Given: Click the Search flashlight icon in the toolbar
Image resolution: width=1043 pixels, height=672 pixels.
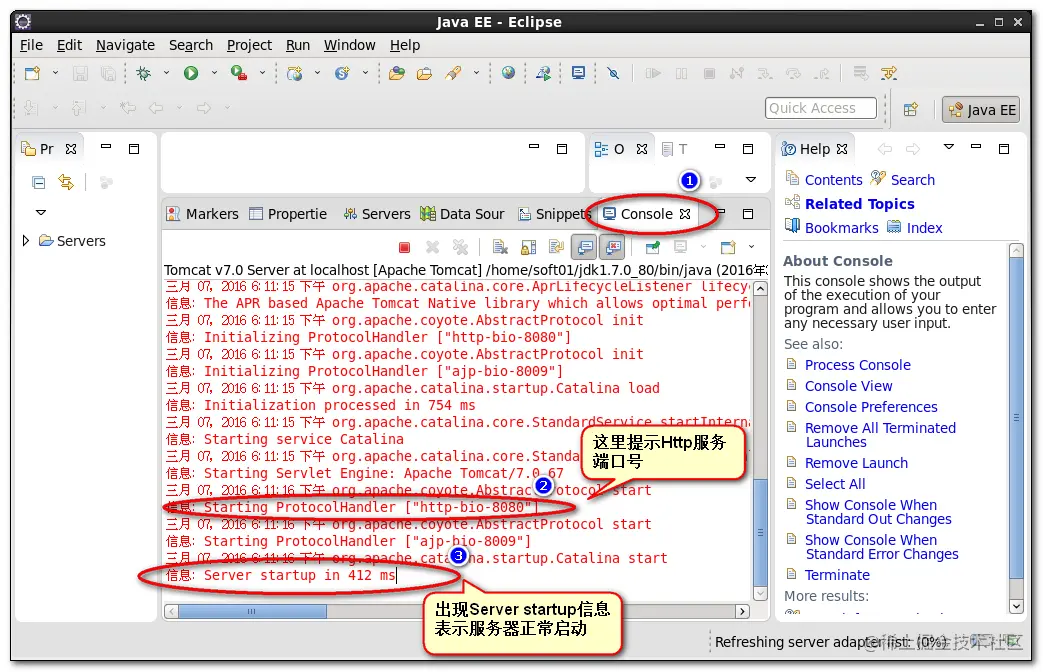Looking at the screenshot, I should tap(454, 73).
